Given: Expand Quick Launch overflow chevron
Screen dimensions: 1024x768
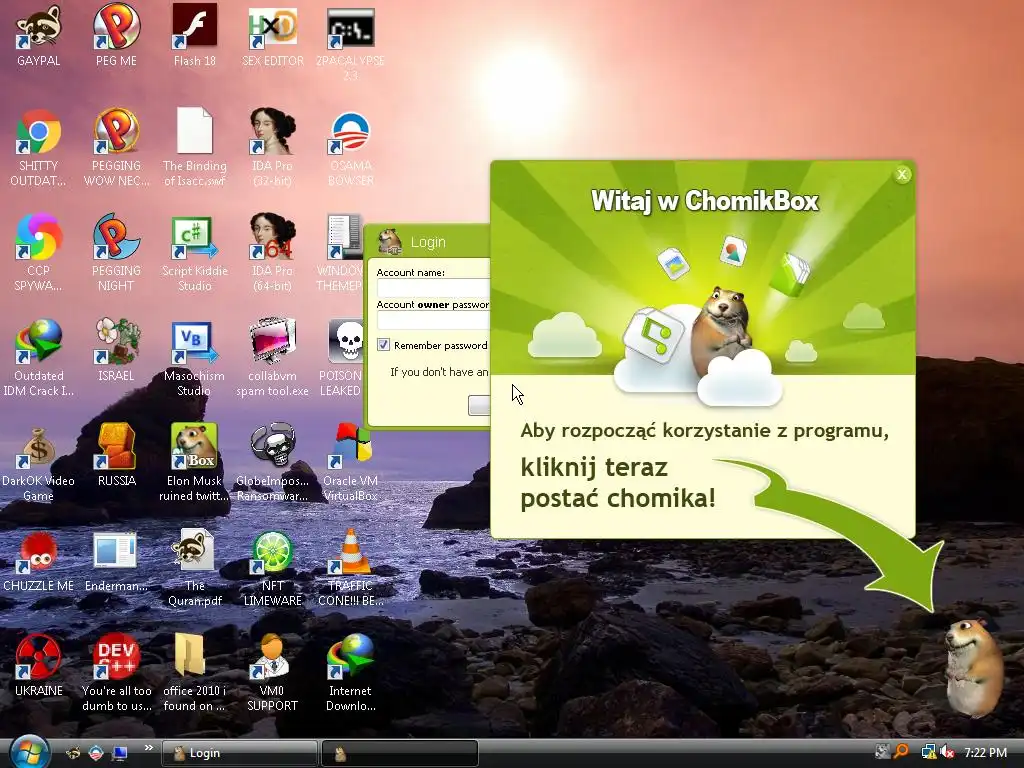Looking at the screenshot, I should [148, 748].
